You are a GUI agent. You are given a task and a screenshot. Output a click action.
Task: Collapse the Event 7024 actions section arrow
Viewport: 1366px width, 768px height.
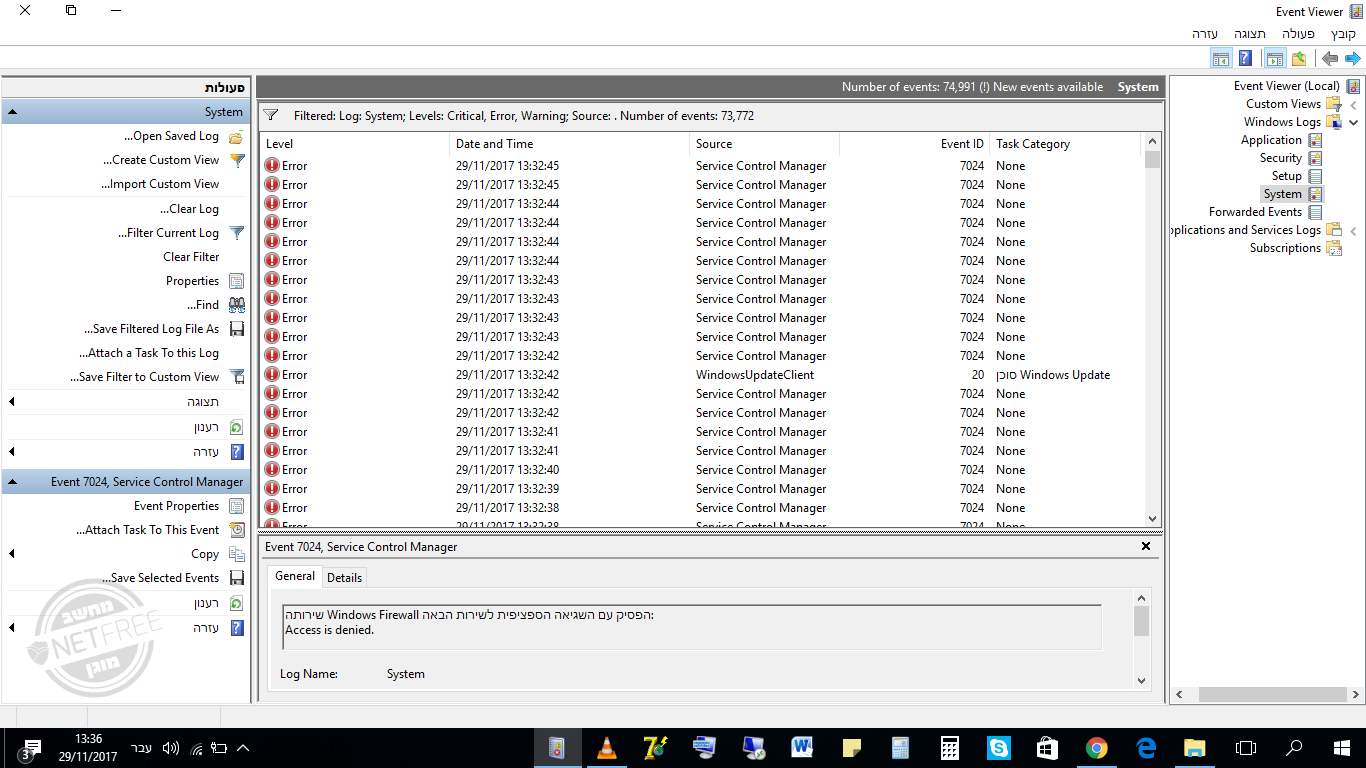point(12,482)
